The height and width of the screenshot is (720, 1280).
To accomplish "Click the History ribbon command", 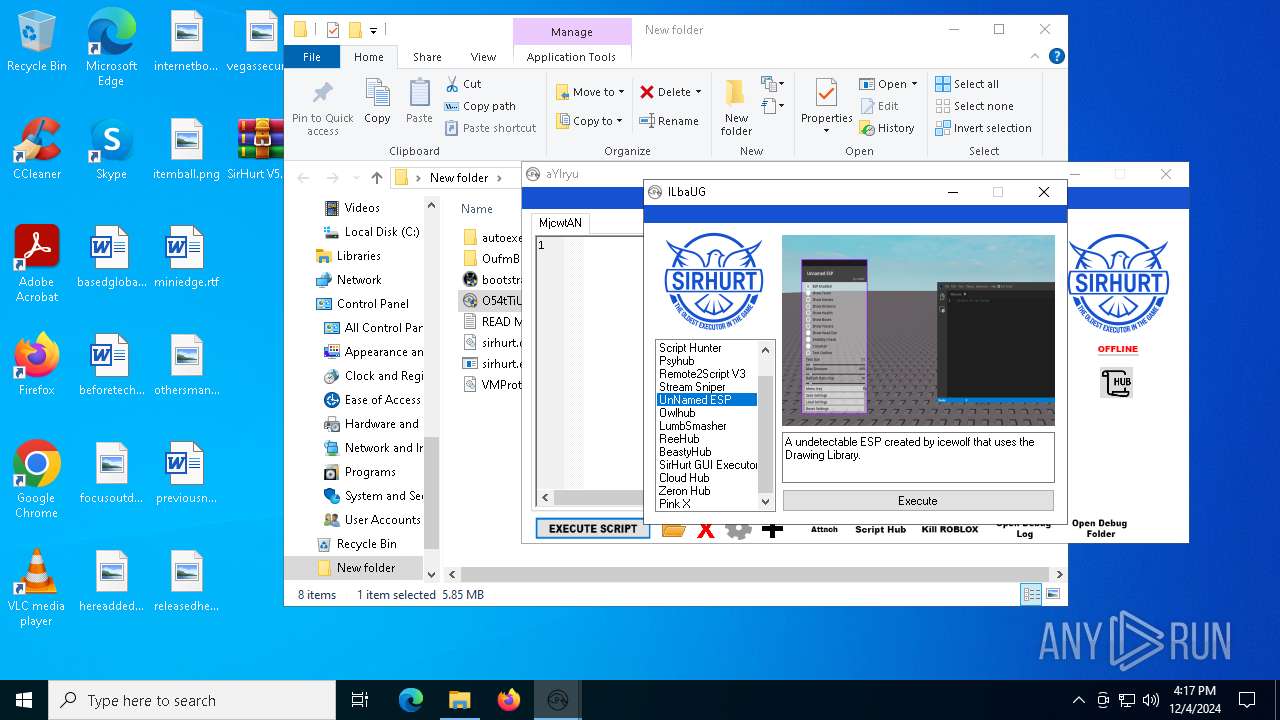I will 886,128.
